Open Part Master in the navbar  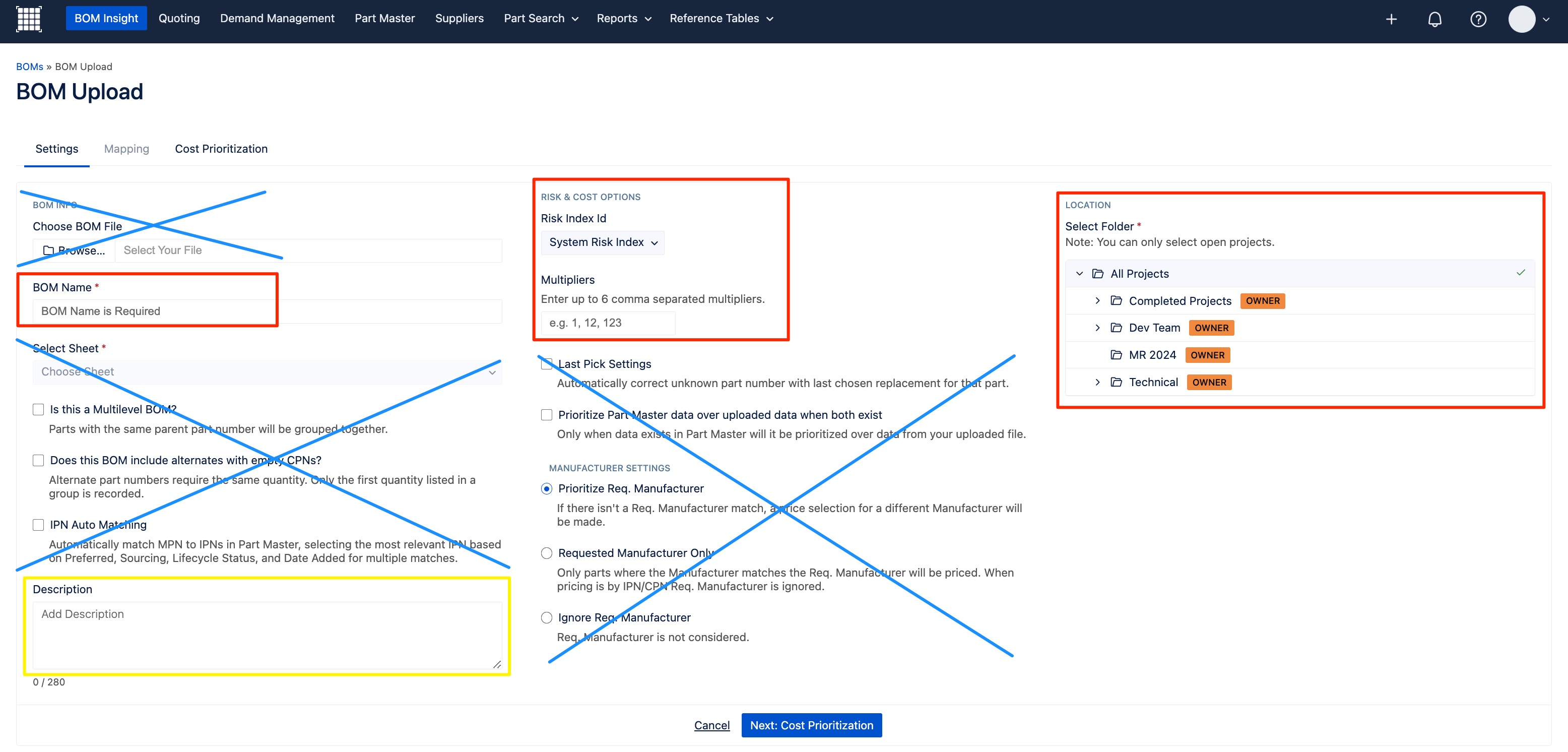pyautogui.click(x=385, y=18)
